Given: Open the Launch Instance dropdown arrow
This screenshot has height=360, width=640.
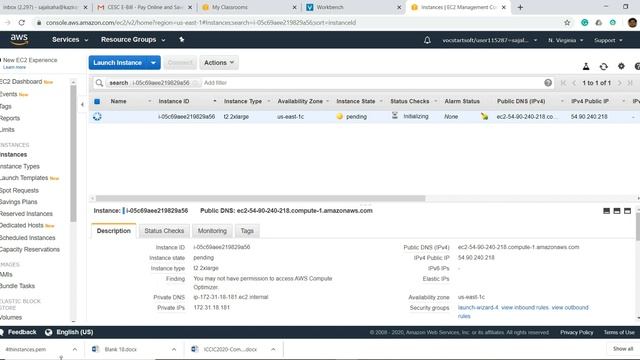Looking at the screenshot, I should (x=153, y=63).
